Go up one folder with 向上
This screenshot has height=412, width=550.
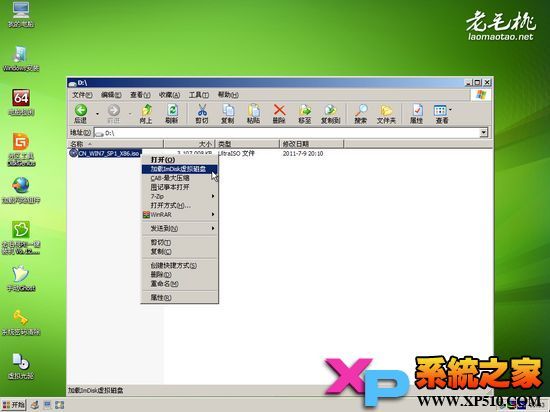(146, 113)
